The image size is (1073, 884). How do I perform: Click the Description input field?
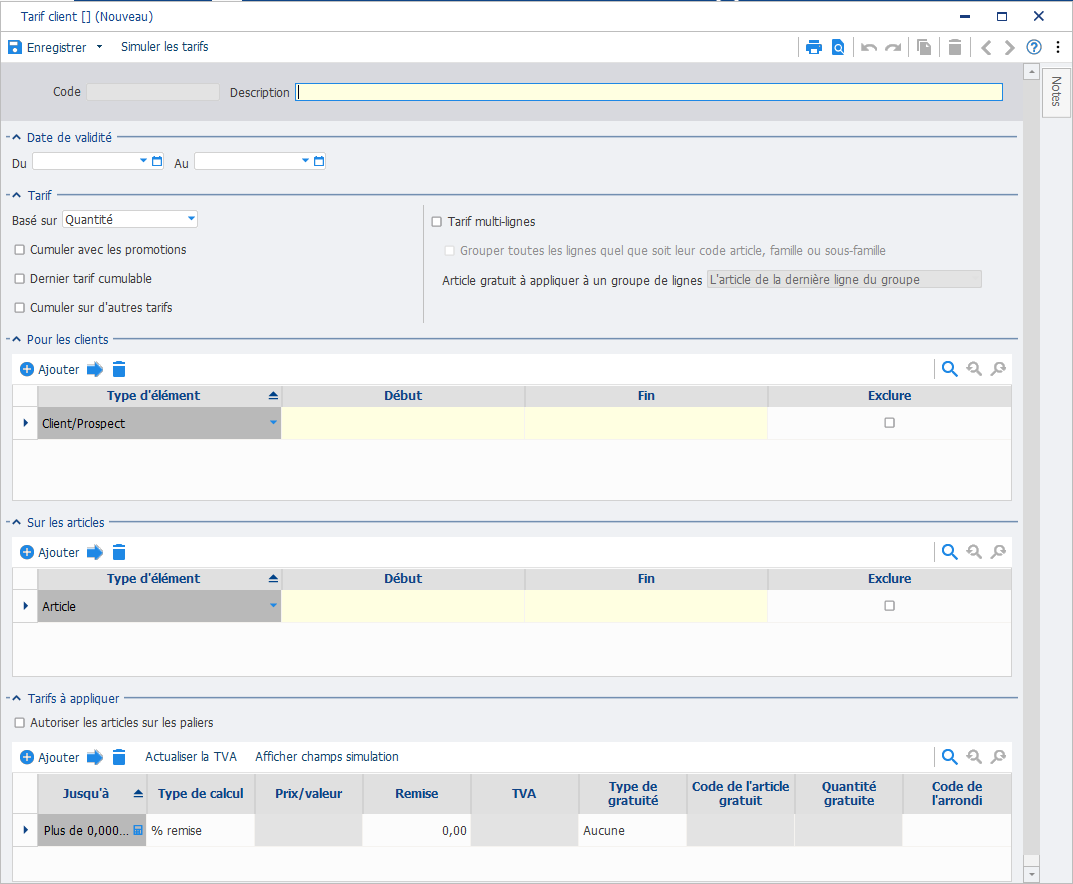pyautogui.click(x=650, y=91)
